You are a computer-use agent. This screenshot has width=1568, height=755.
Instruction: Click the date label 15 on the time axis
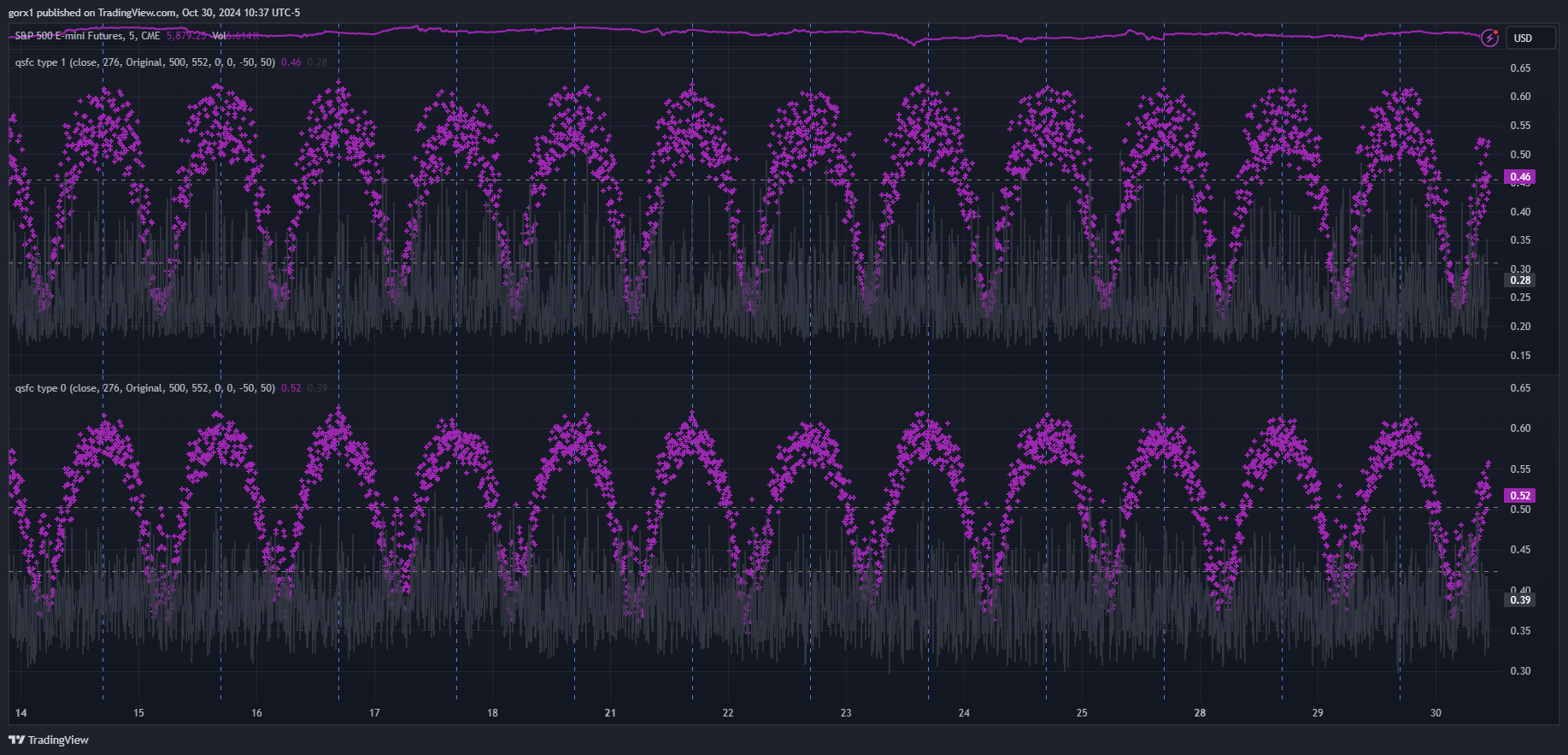(138, 713)
